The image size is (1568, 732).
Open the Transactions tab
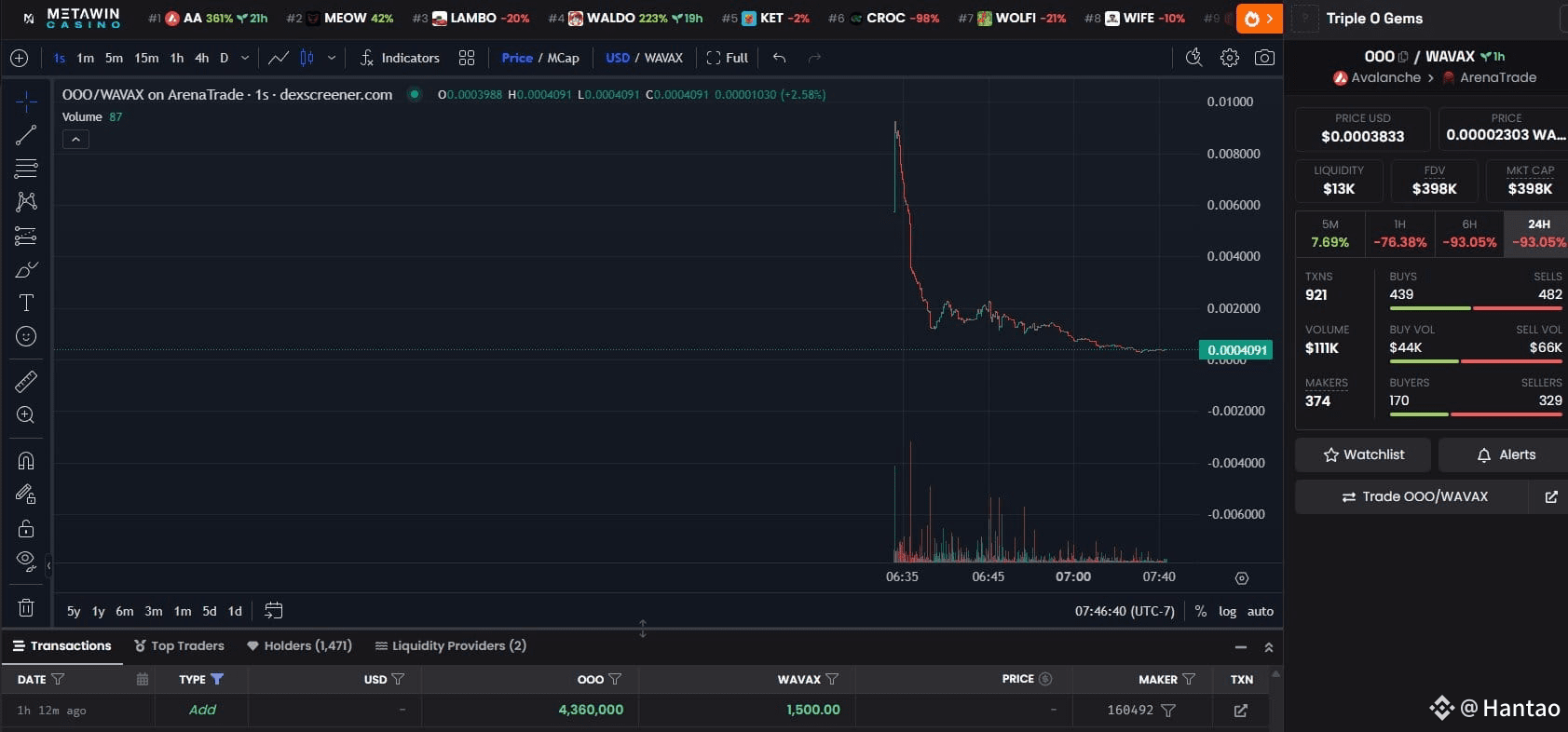coord(61,645)
